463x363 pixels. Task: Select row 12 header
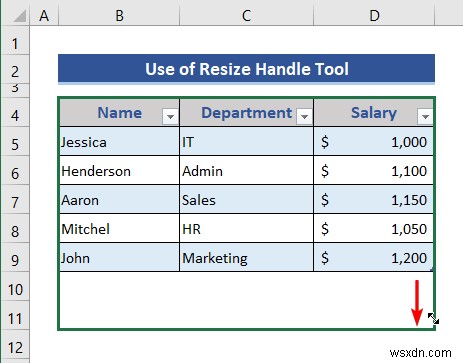pos(15,344)
